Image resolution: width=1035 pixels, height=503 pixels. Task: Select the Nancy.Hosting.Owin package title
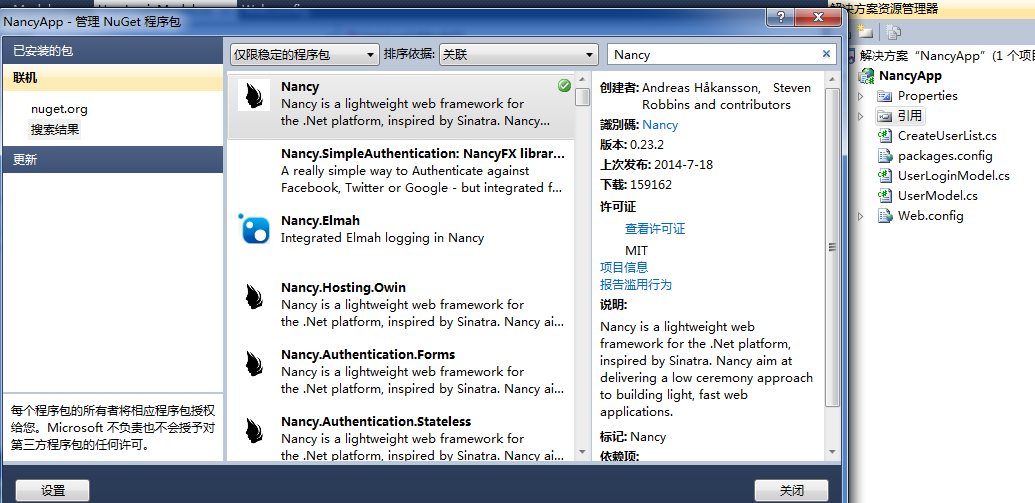(x=343, y=288)
